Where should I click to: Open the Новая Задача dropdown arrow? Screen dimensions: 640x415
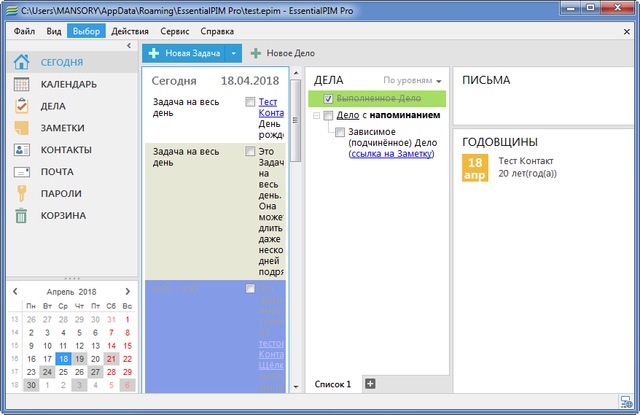pos(232,52)
